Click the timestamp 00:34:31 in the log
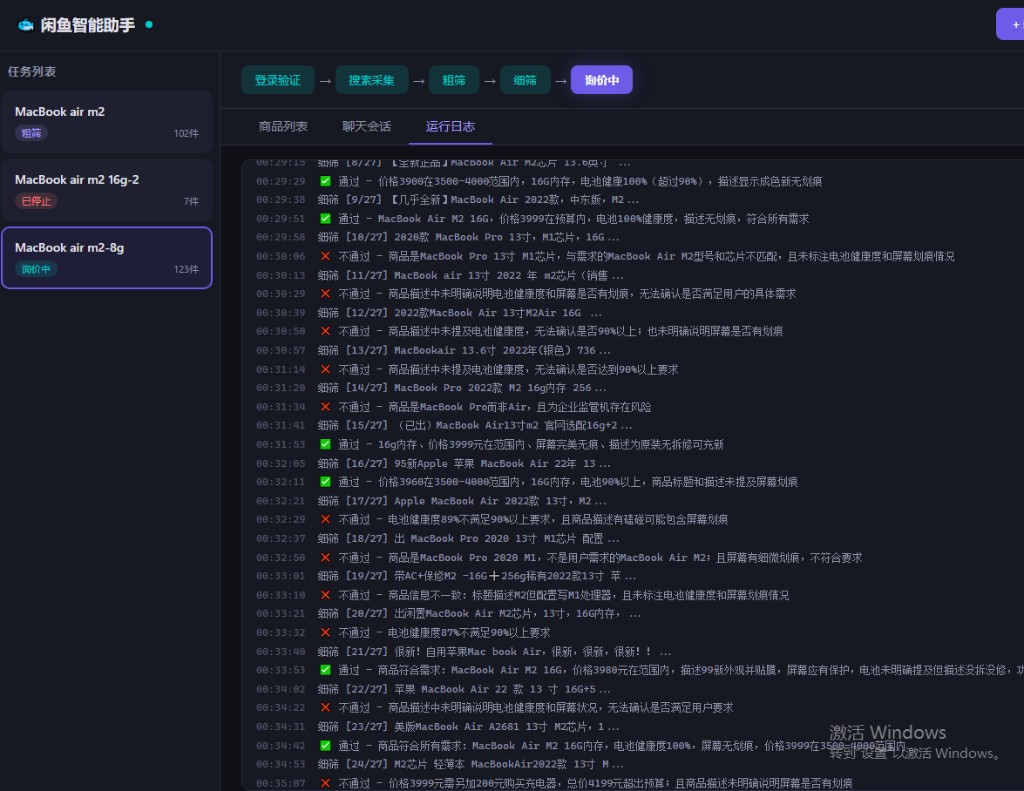 (281, 726)
